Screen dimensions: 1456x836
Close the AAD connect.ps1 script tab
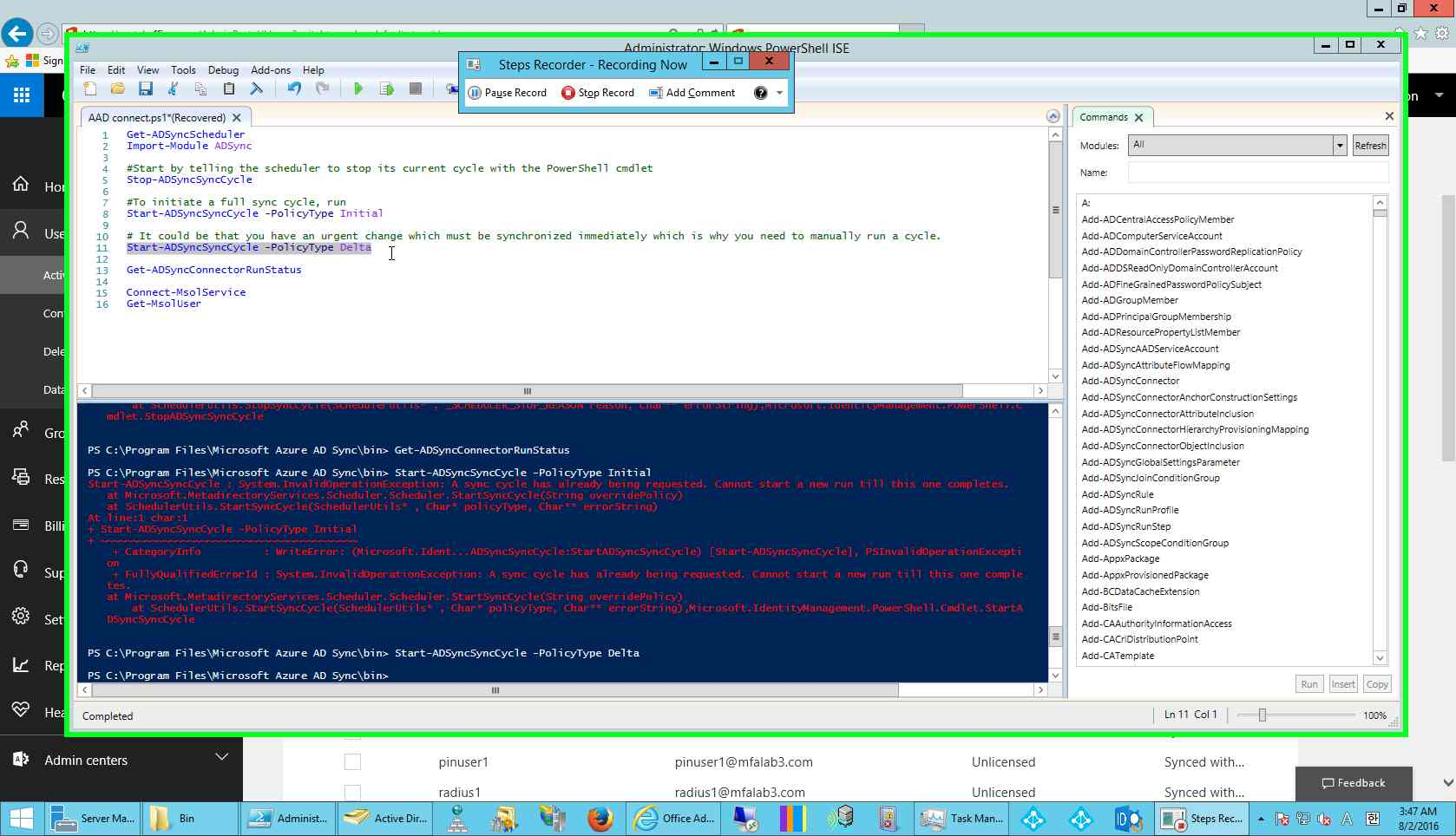(237, 117)
